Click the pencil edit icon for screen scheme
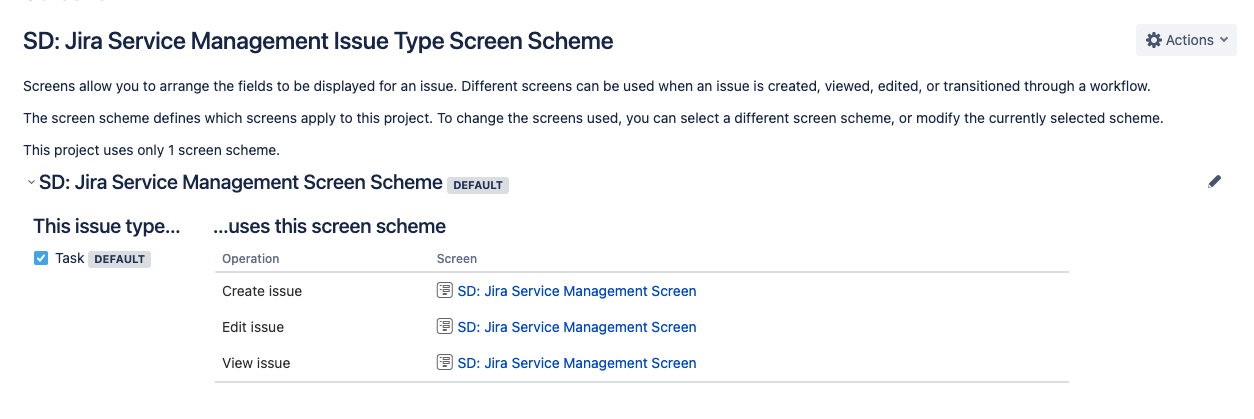This screenshot has height=419, width=1254. coord(1215,182)
